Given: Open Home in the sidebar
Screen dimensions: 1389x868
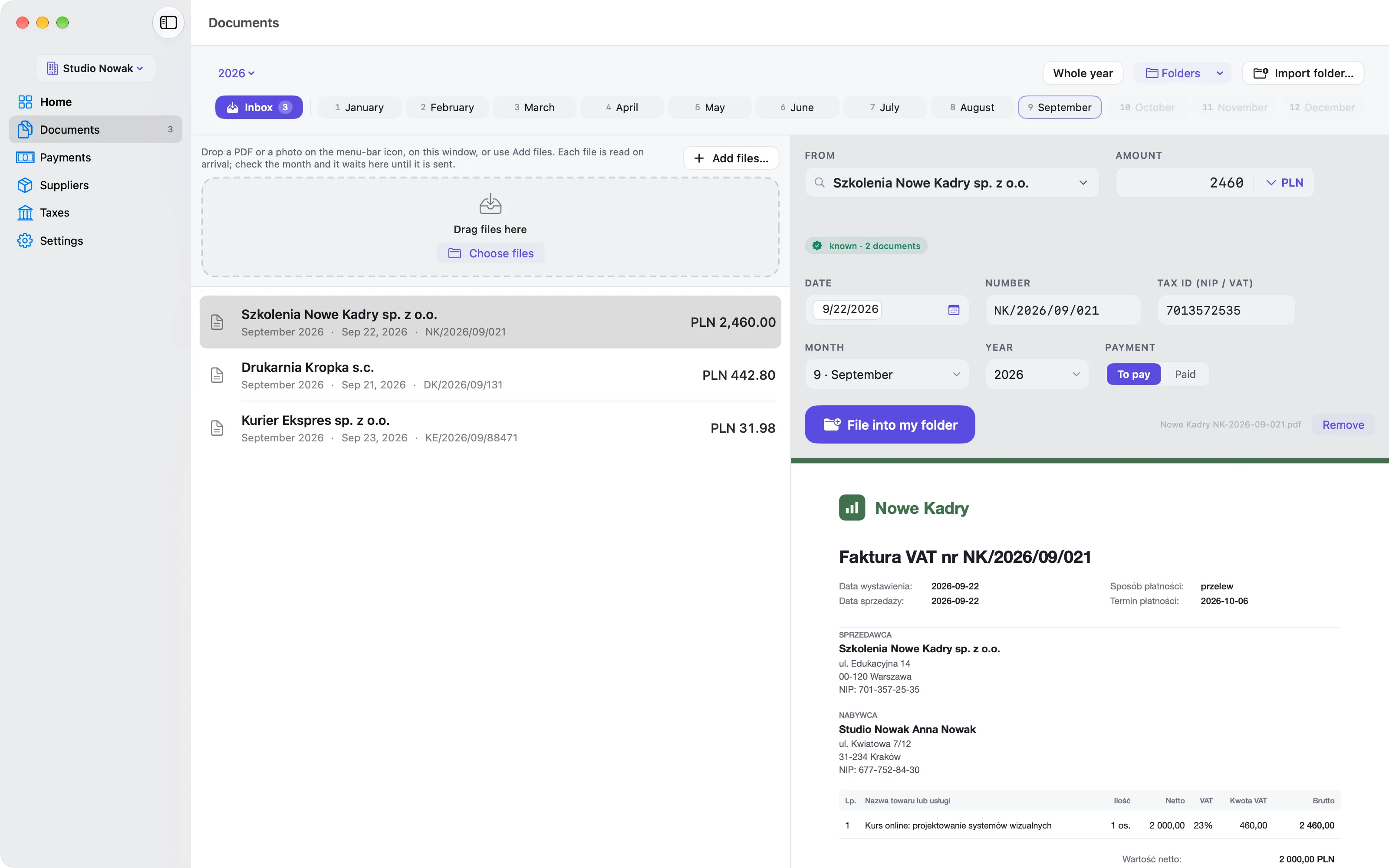Looking at the screenshot, I should pos(95,102).
